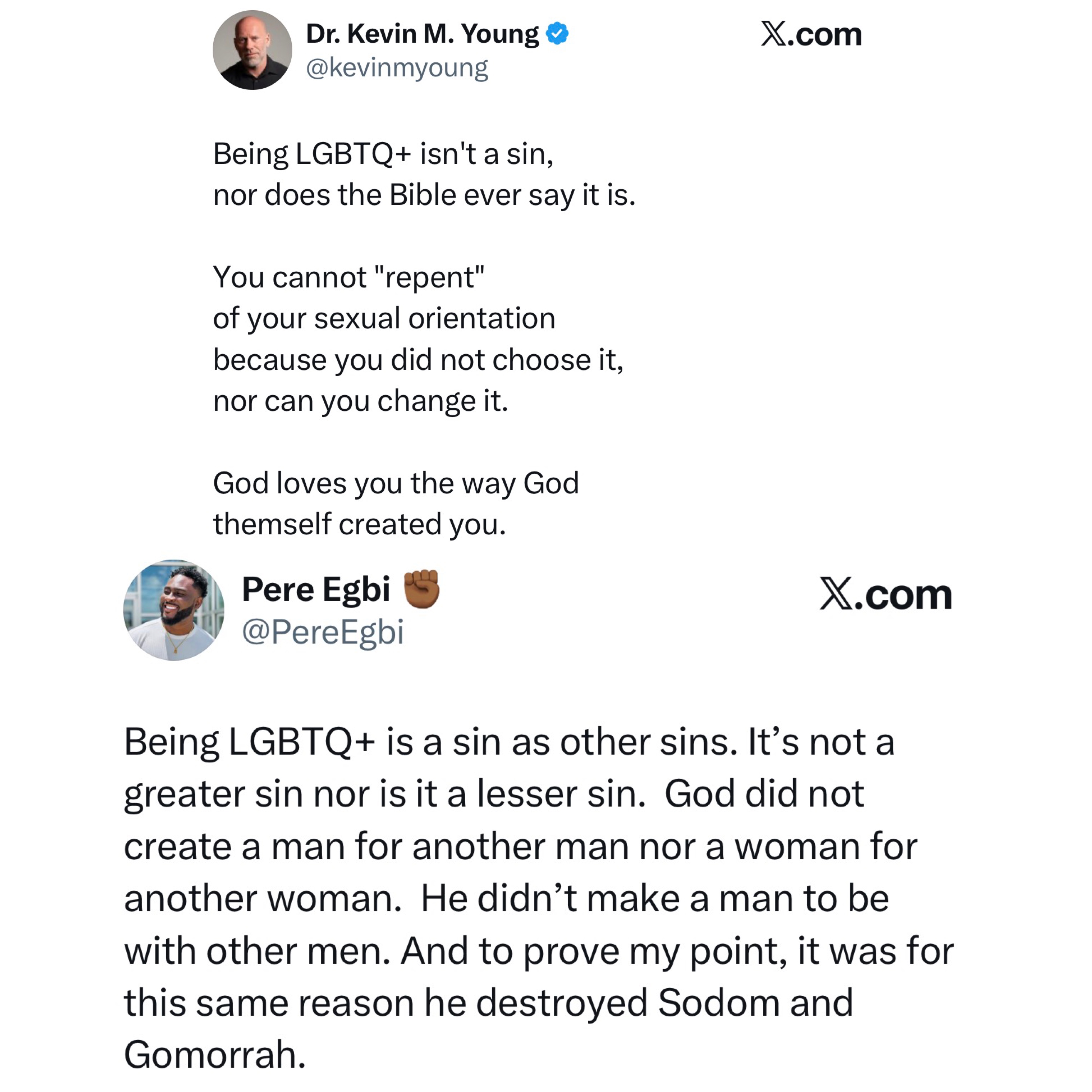Click the Pere Egbi display name

(316, 589)
